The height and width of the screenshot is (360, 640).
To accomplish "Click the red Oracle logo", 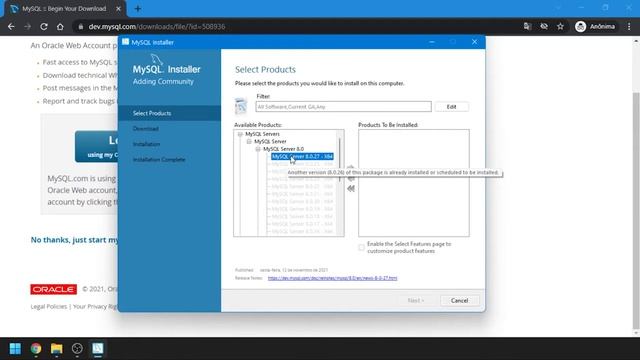I will 53,289.
